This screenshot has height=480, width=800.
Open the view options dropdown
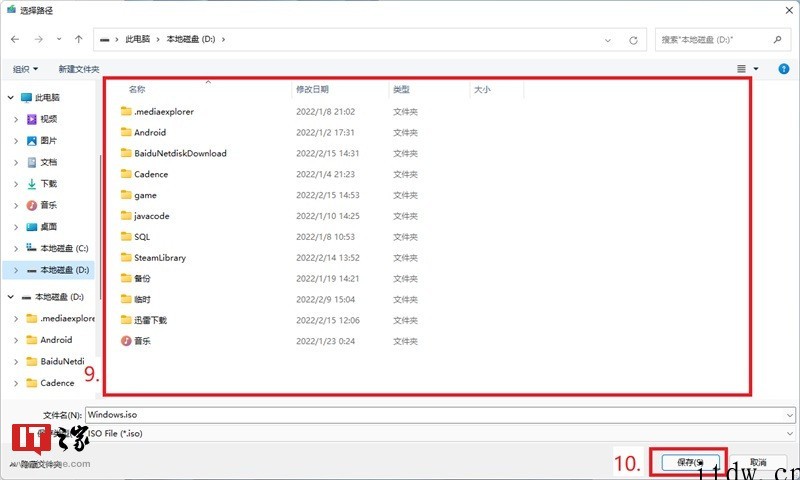pos(755,68)
